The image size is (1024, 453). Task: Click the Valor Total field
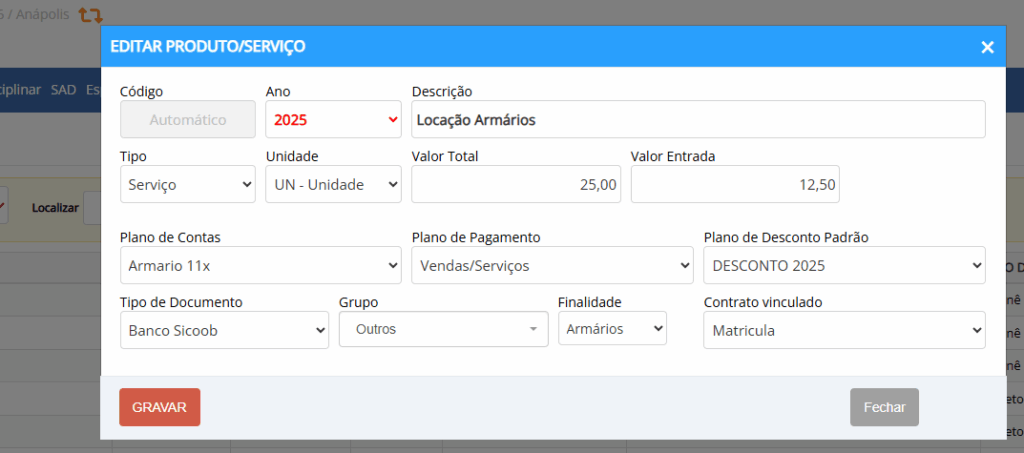(516, 184)
